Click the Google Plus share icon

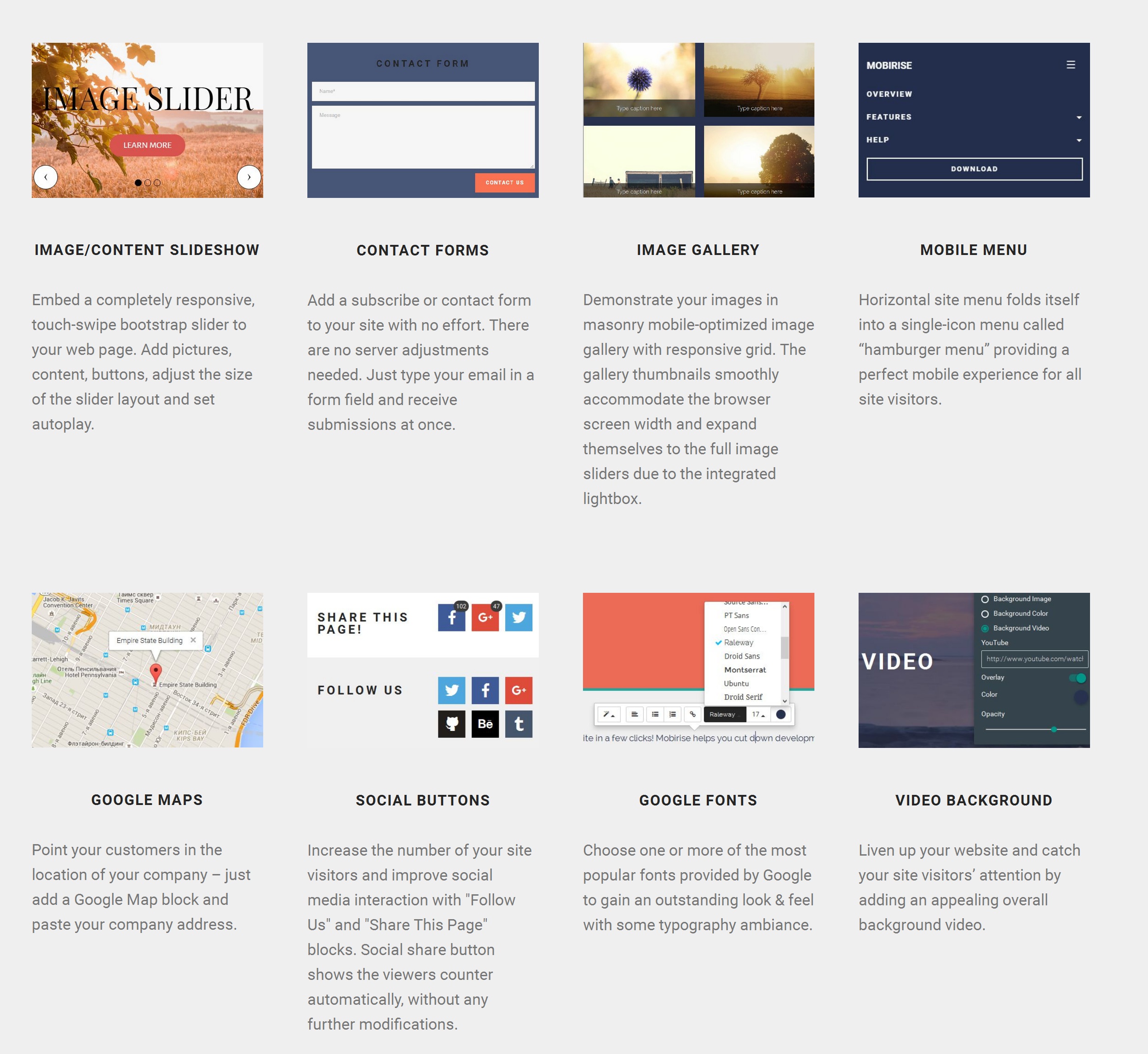[485, 617]
